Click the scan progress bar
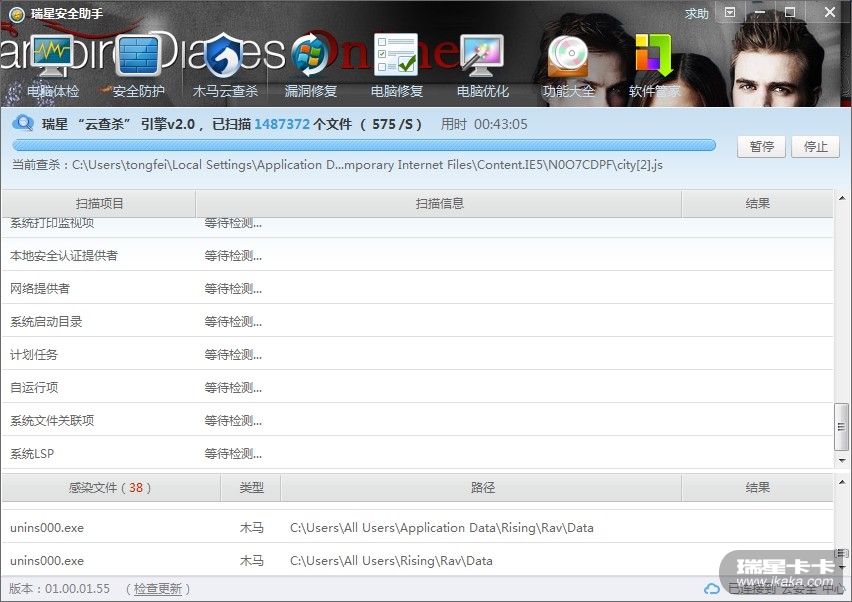Viewport: 852px width, 602px height. click(x=364, y=145)
